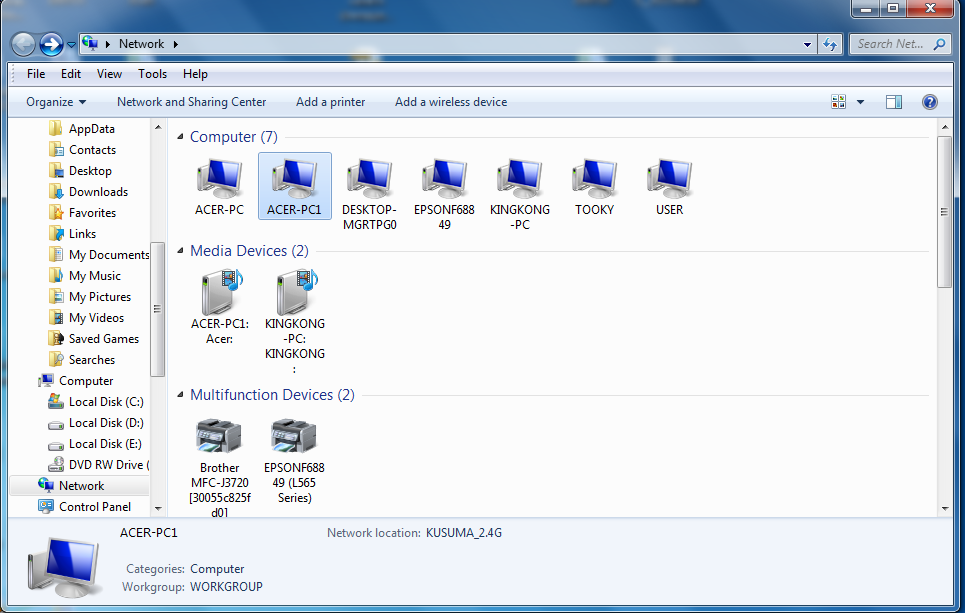Click the navigation pane scroll up arrow
Viewport: 965px width, 613px height.
pos(158,127)
